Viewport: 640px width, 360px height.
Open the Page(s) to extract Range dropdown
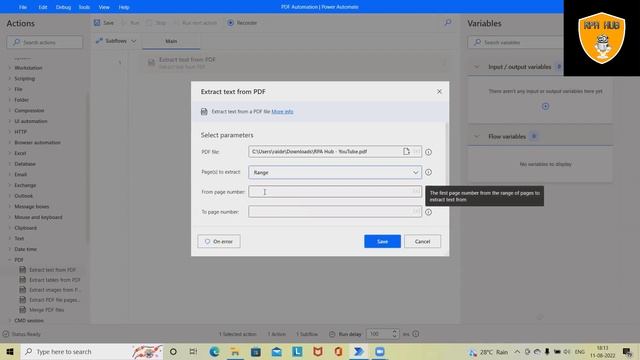pos(335,172)
